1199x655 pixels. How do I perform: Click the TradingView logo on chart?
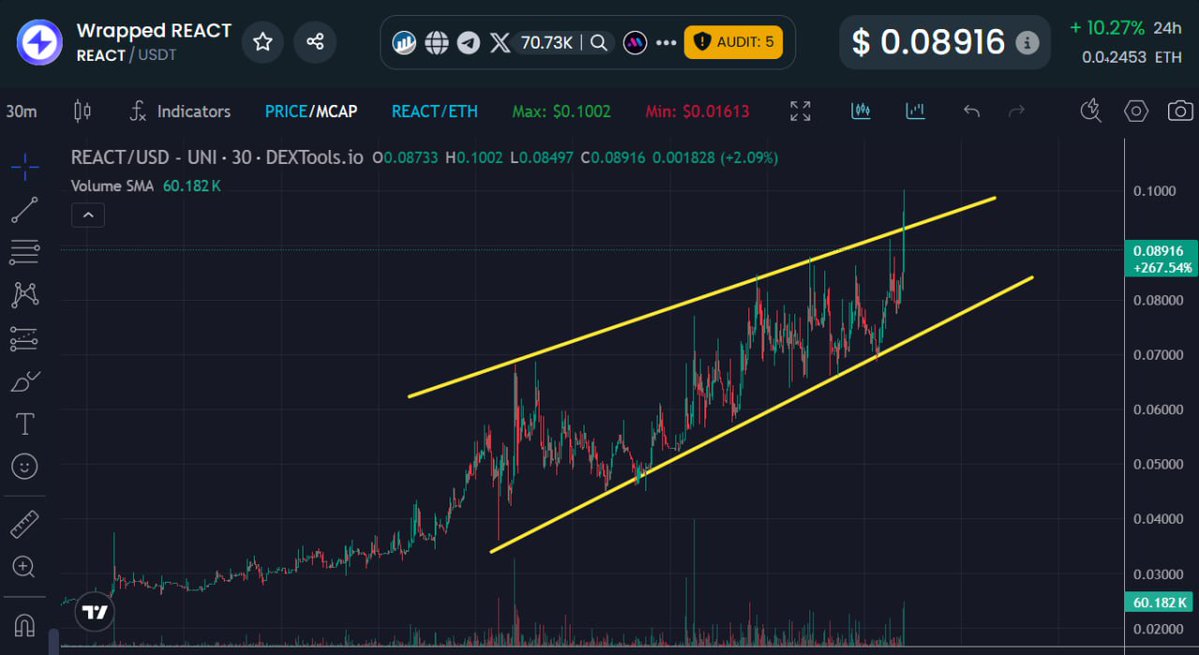pos(95,612)
